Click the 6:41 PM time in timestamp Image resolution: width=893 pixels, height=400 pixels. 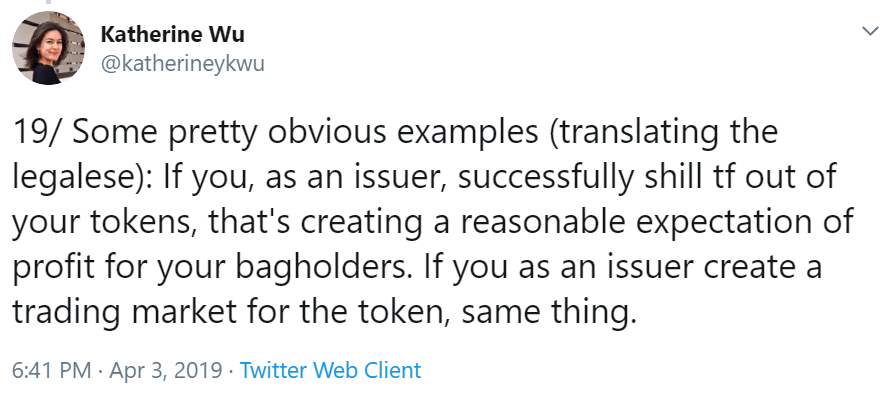48,370
